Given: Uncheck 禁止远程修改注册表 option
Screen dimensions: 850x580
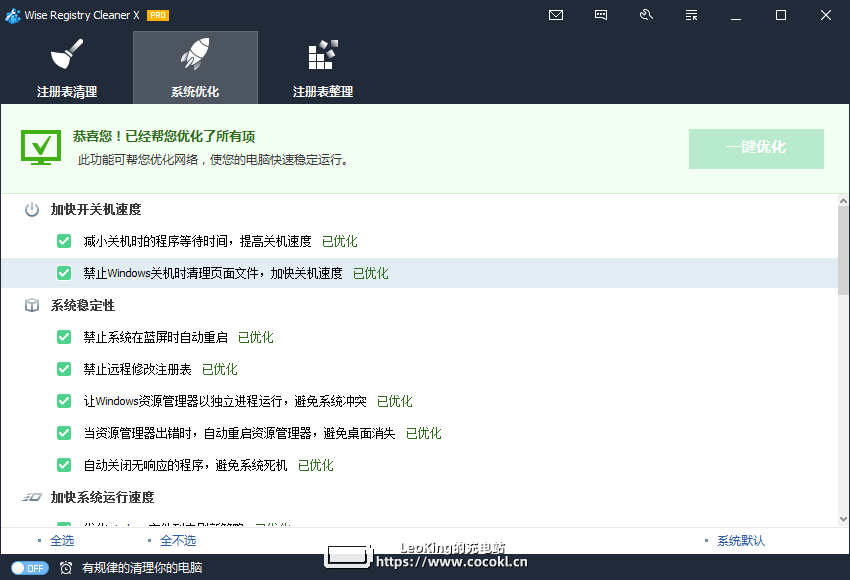Looking at the screenshot, I should [64, 369].
